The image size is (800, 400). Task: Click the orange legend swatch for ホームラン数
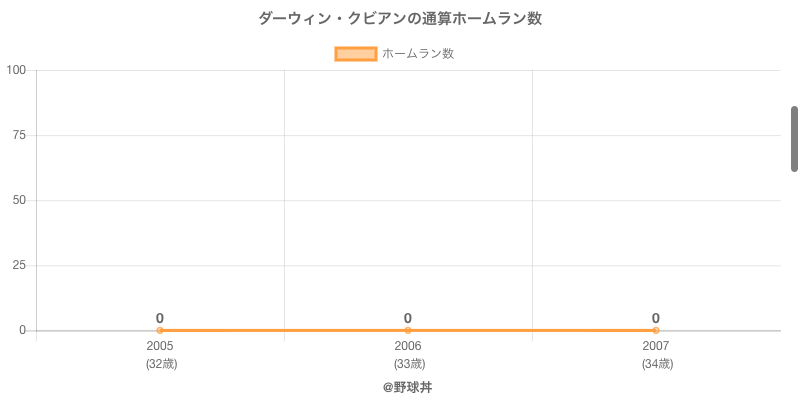point(355,54)
